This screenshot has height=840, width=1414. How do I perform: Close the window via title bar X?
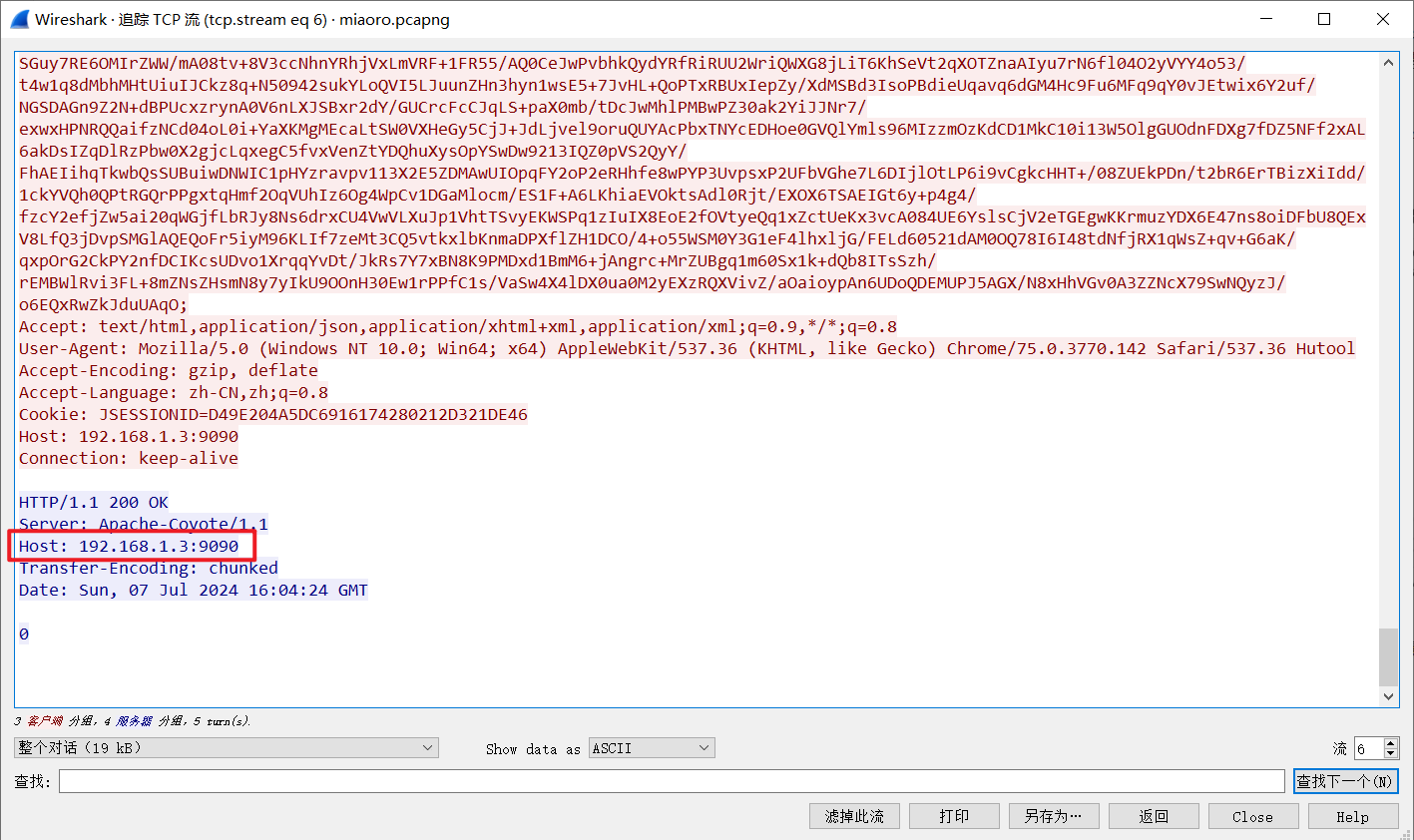click(x=1382, y=20)
